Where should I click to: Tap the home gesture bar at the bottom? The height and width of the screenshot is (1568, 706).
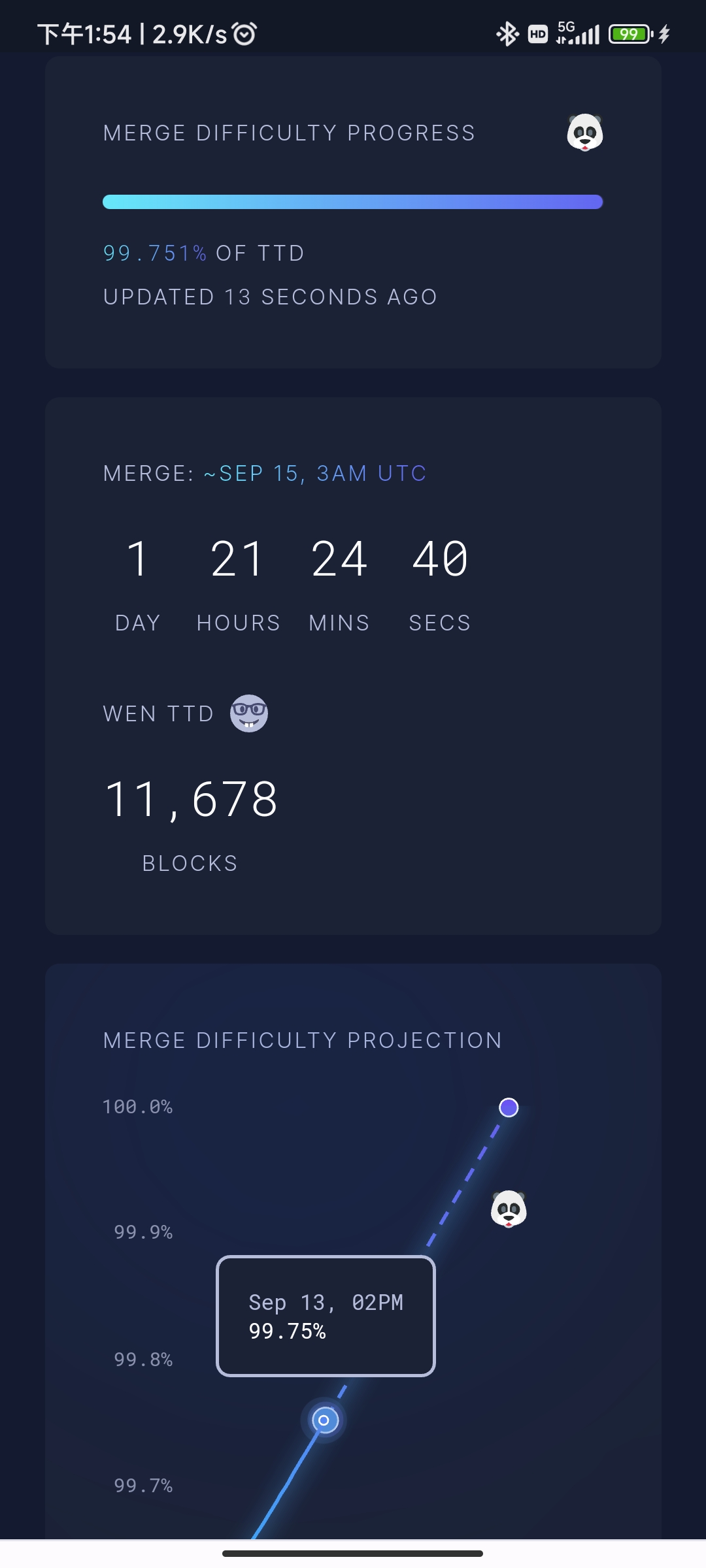(x=352, y=1553)
